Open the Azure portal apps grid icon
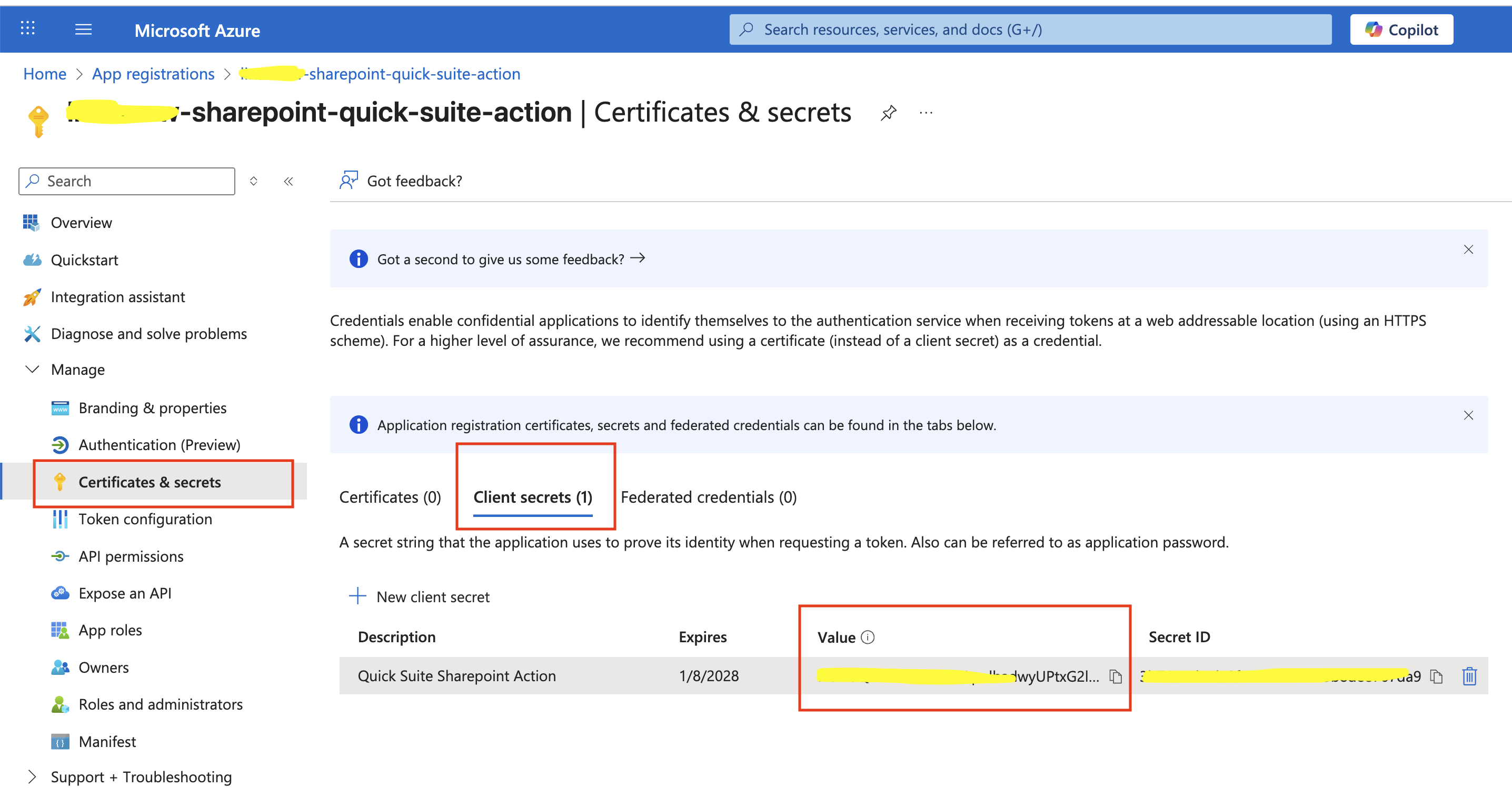 click(x=27, y=28)
